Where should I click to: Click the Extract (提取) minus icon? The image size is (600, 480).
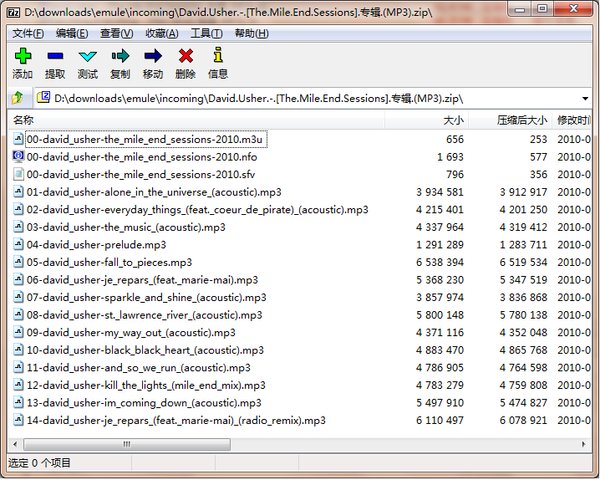pos(55,56)
